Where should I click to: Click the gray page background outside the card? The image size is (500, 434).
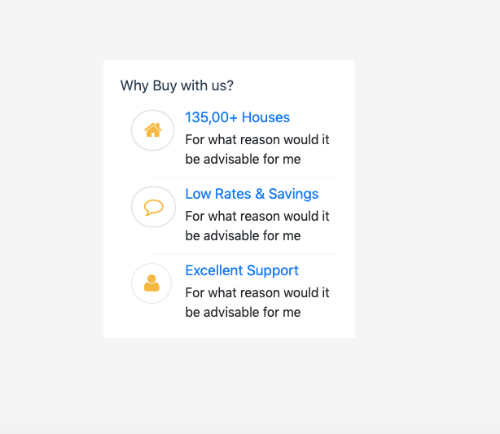coord(427,200)
